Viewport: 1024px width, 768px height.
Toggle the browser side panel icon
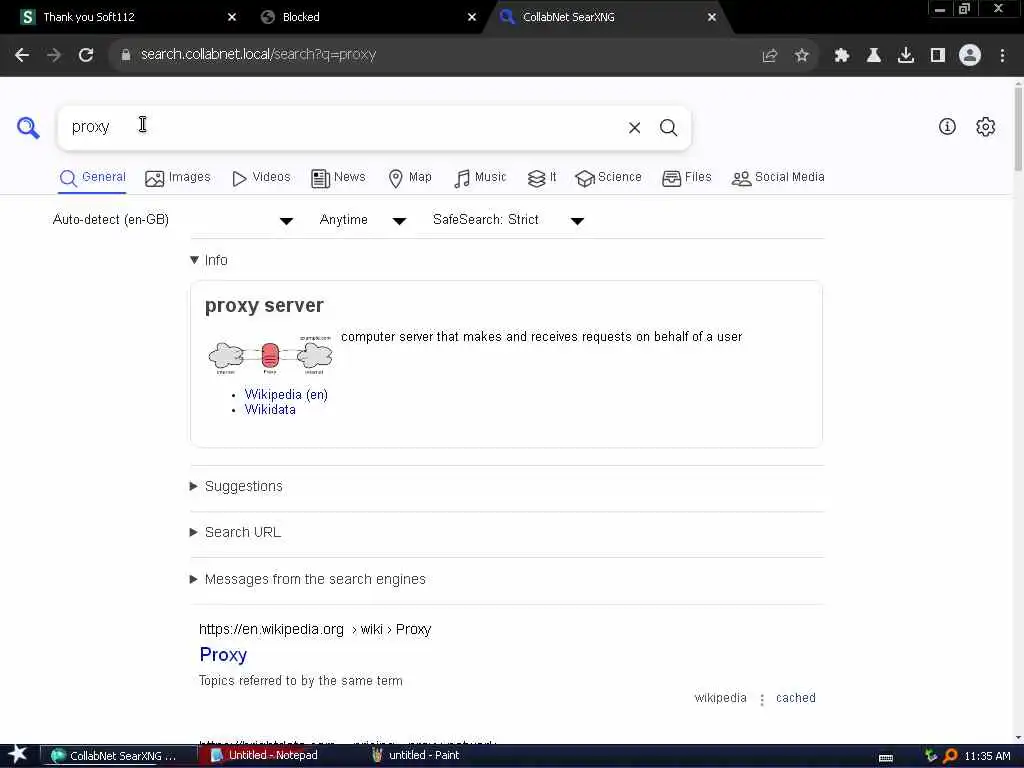click(938, 56)
